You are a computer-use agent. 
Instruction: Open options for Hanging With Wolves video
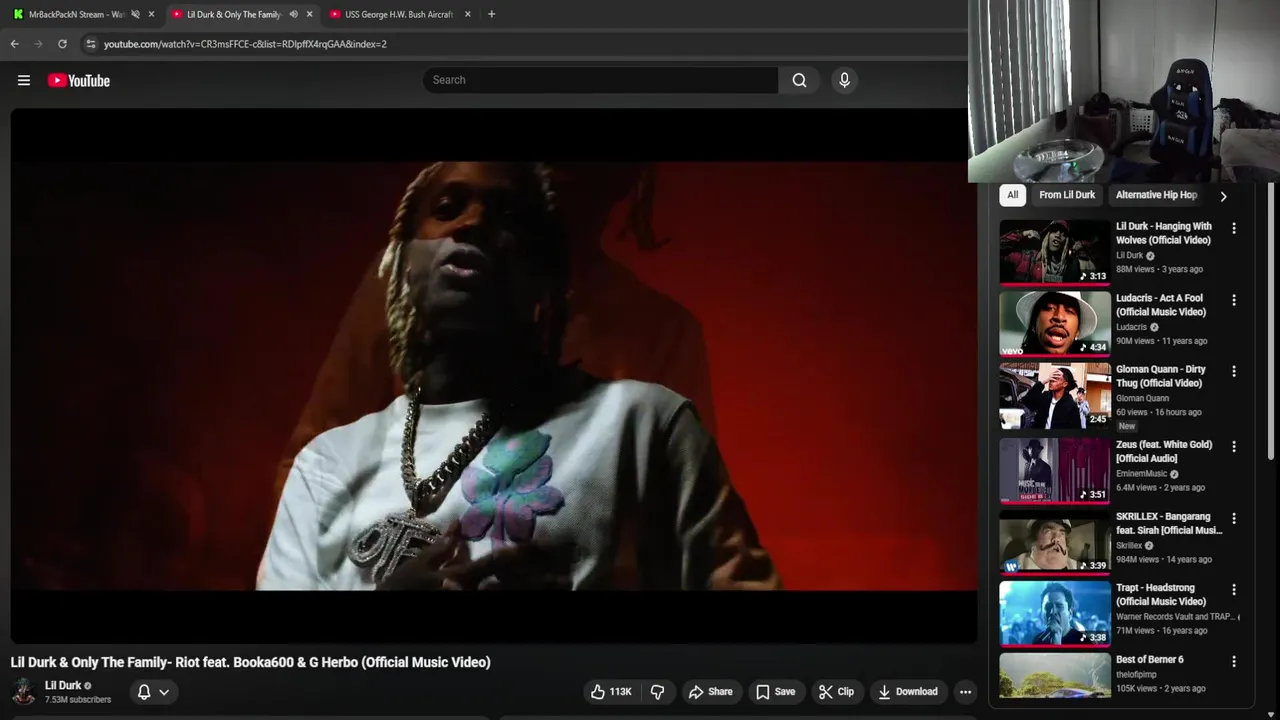[x=1234, y=228]
